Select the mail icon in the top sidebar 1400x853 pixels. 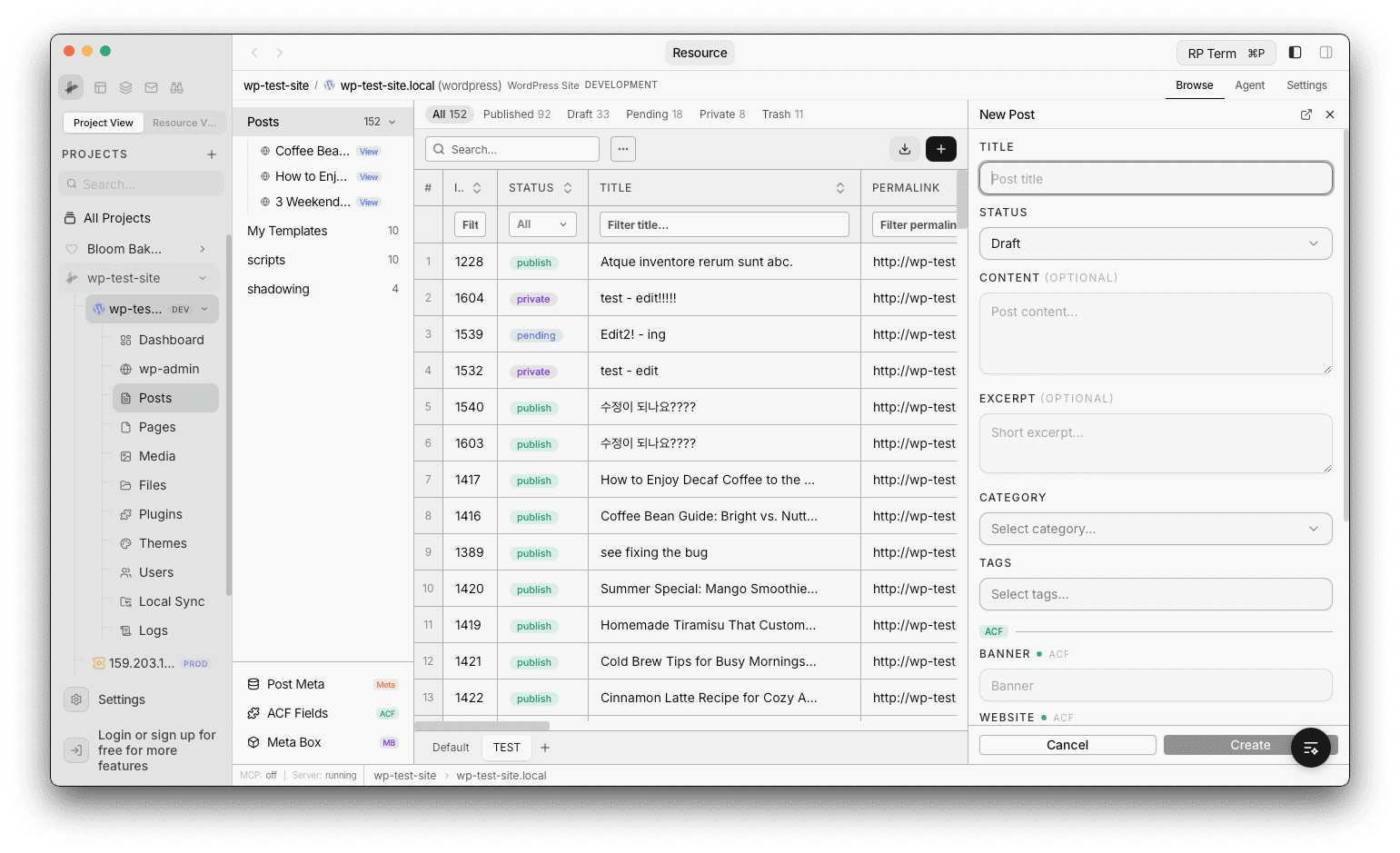click(x=151, y=87)
